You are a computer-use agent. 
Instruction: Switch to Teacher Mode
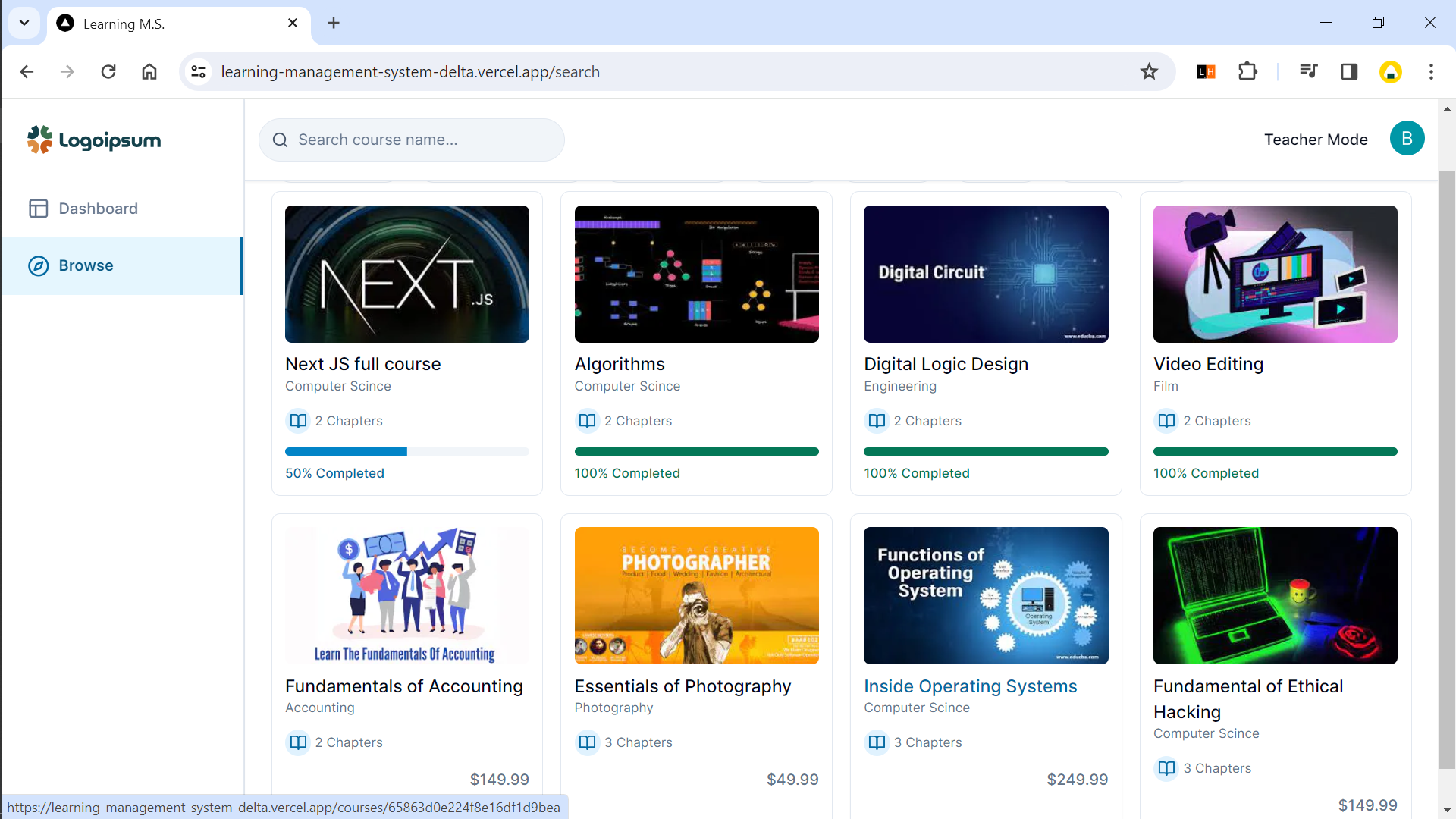pyautogui.click(x=1316, y=140)
